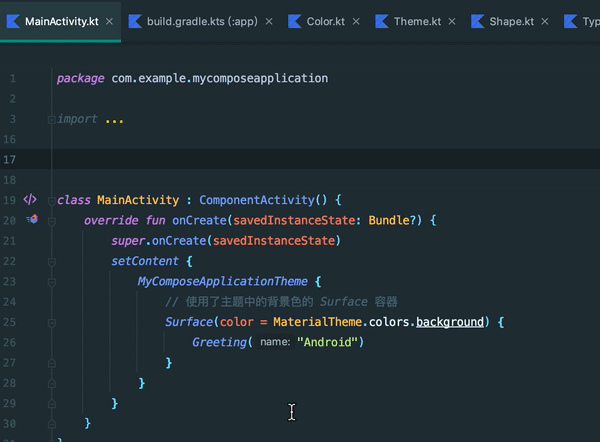Click the related XML gutter icon on line 19
The width and height of the screenshot is (600, 442).
30,200
